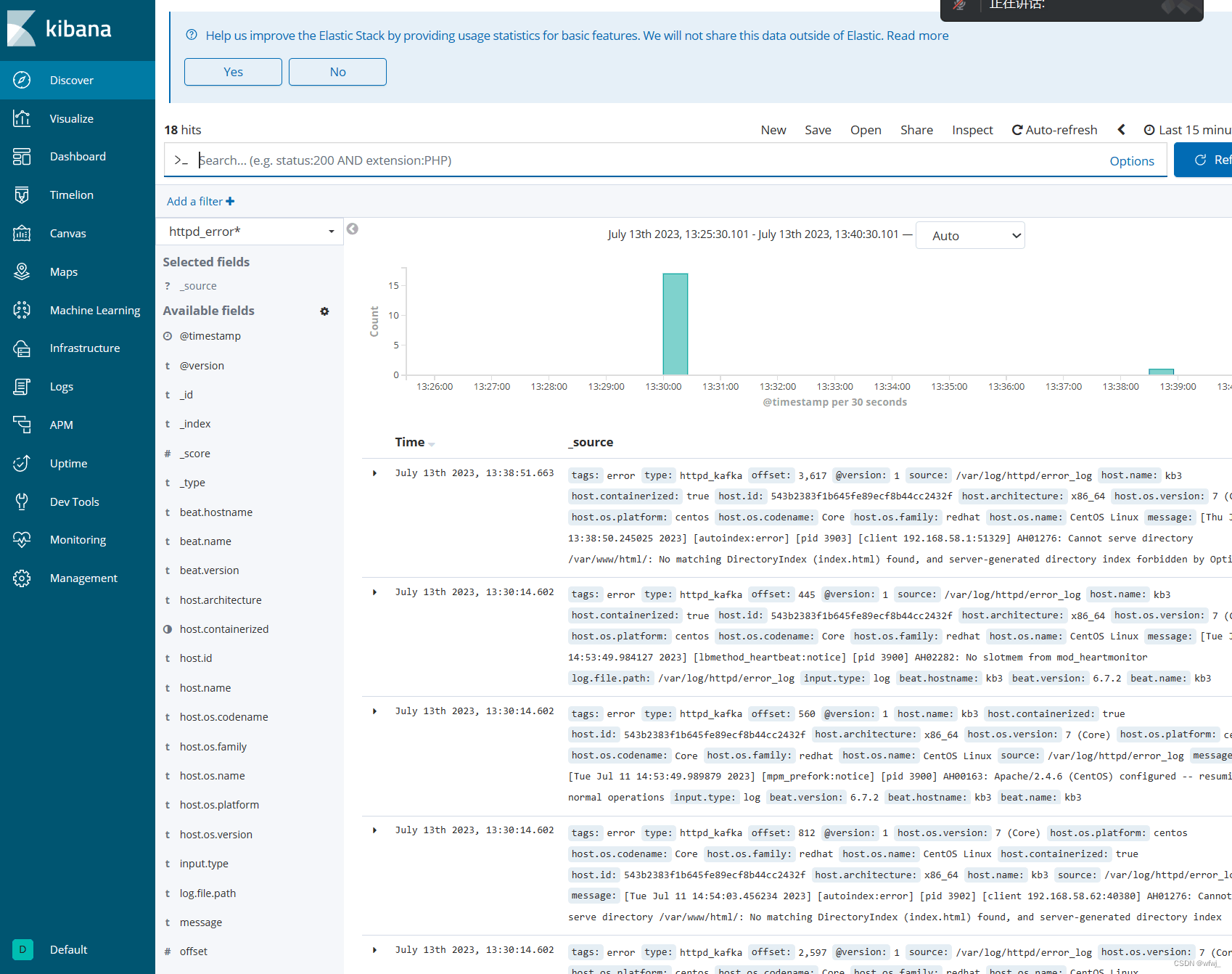Image resolution: width=1232 pixels, height=974 pixels.
Task: Click the small histogram bar near 13:38:30
Action: 1161,372
